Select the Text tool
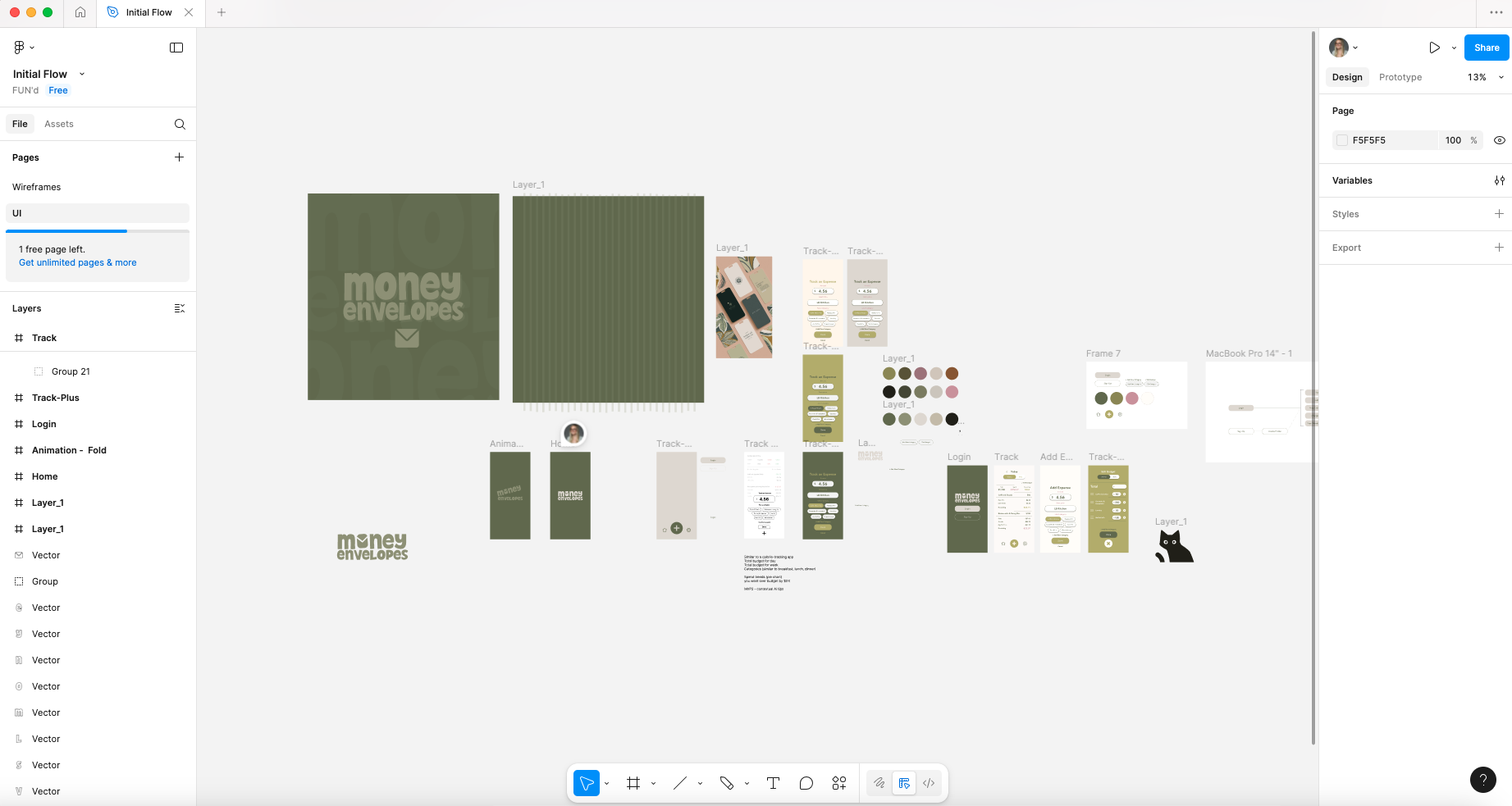This screenshot has height=806, width=1512. tap(773, 783)
